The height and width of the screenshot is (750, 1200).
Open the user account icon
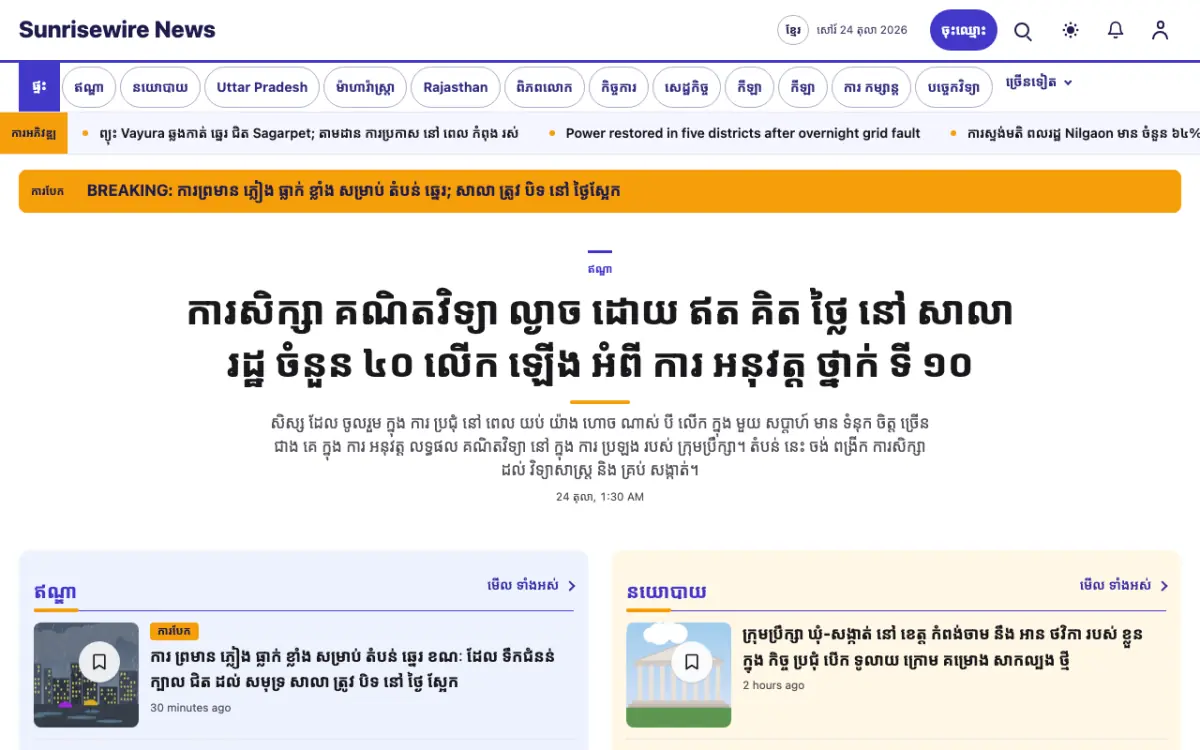[1160, 30]
